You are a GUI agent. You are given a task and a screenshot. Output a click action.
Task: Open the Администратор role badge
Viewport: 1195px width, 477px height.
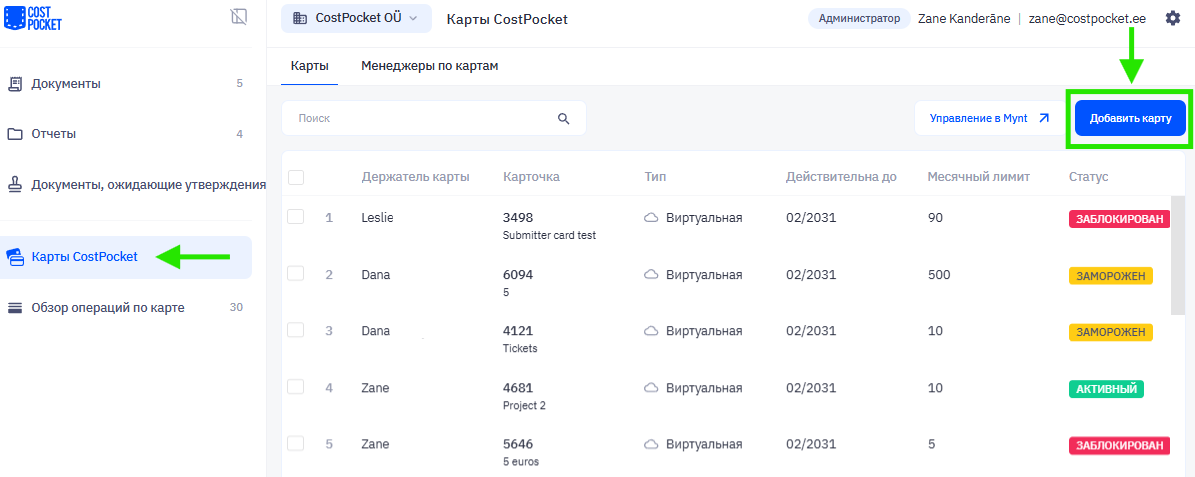(858, 18)
